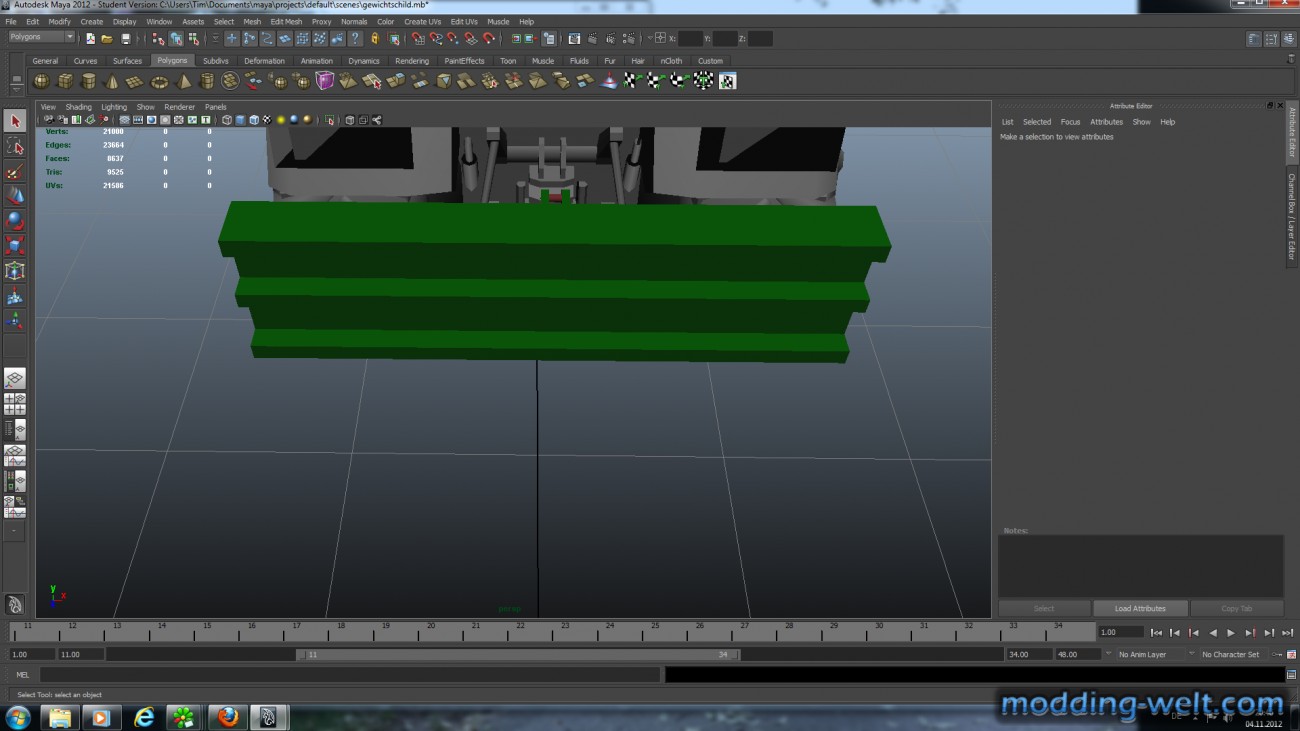1300x731 pixels.
Task: Click frame 22 on the time slider
Action: point(521,632)
